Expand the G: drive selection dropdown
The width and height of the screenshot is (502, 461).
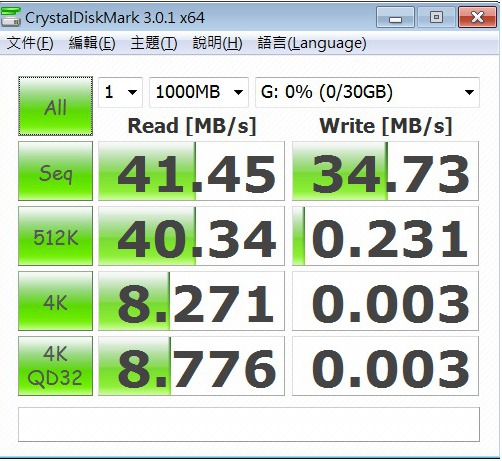click(x=367, y=92)
